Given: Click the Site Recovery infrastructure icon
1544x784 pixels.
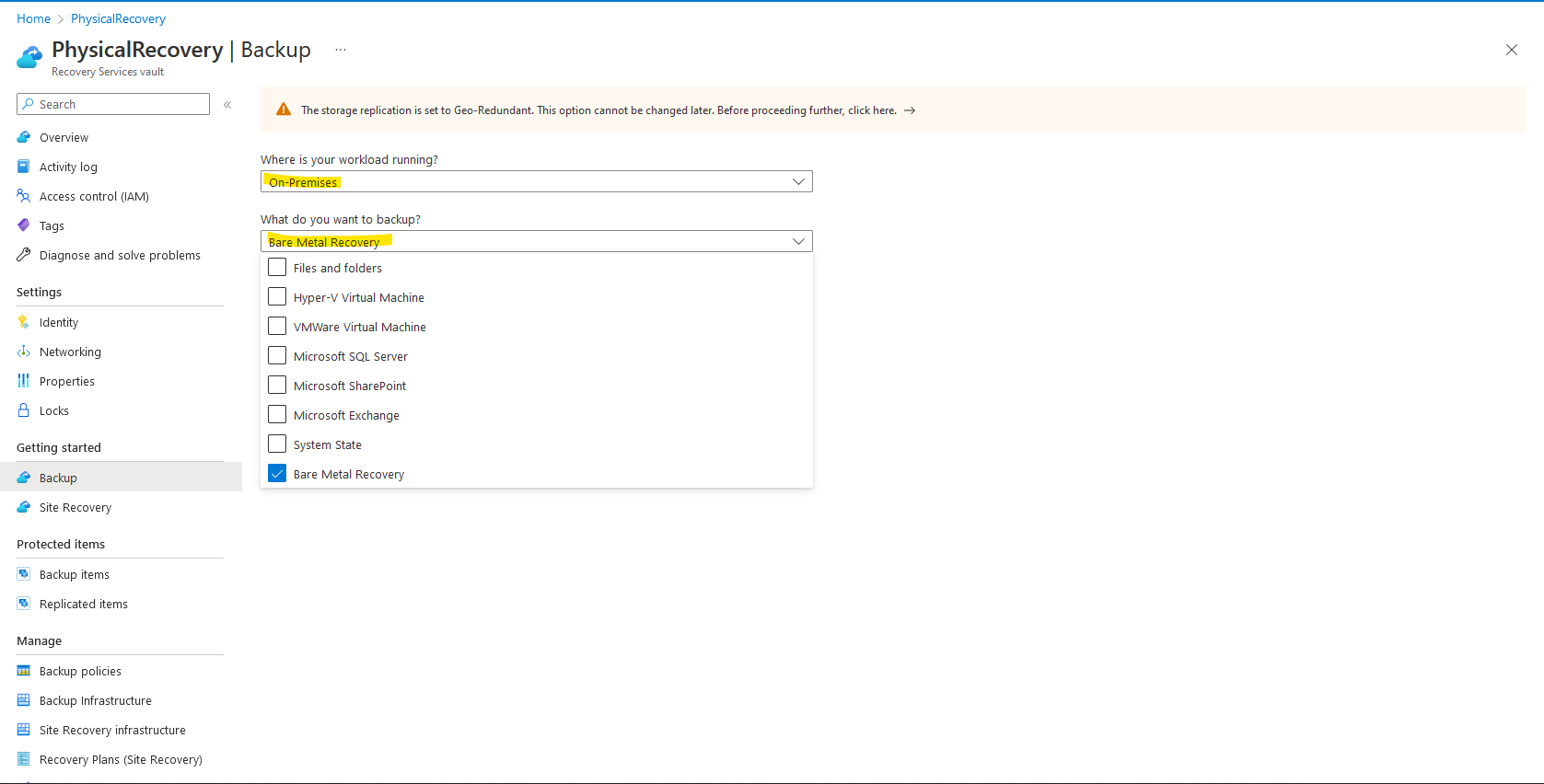Looking at the screenshot, I should [x=24, y=730].
